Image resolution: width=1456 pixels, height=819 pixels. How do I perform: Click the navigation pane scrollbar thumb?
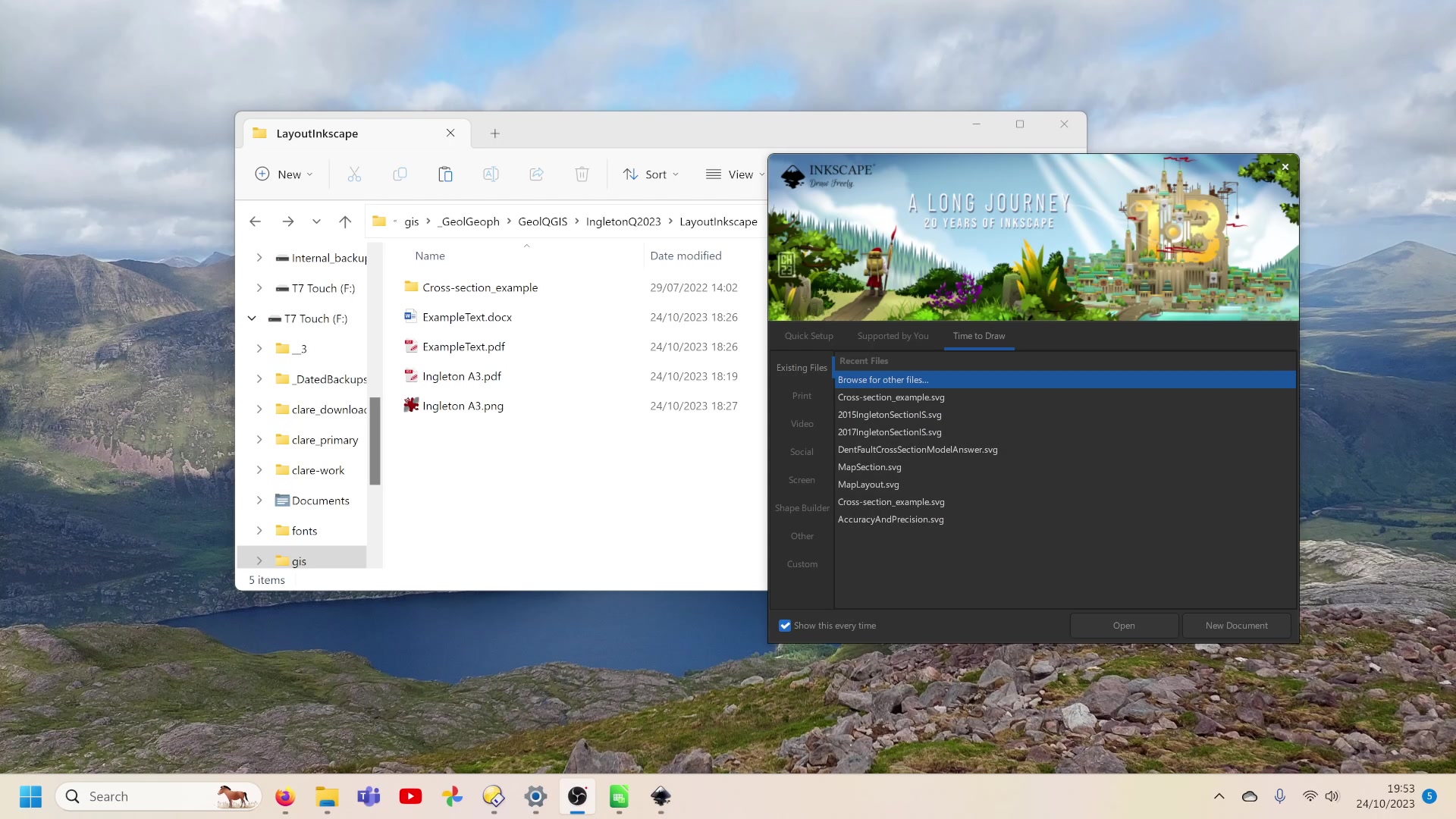tap(375, 441)
